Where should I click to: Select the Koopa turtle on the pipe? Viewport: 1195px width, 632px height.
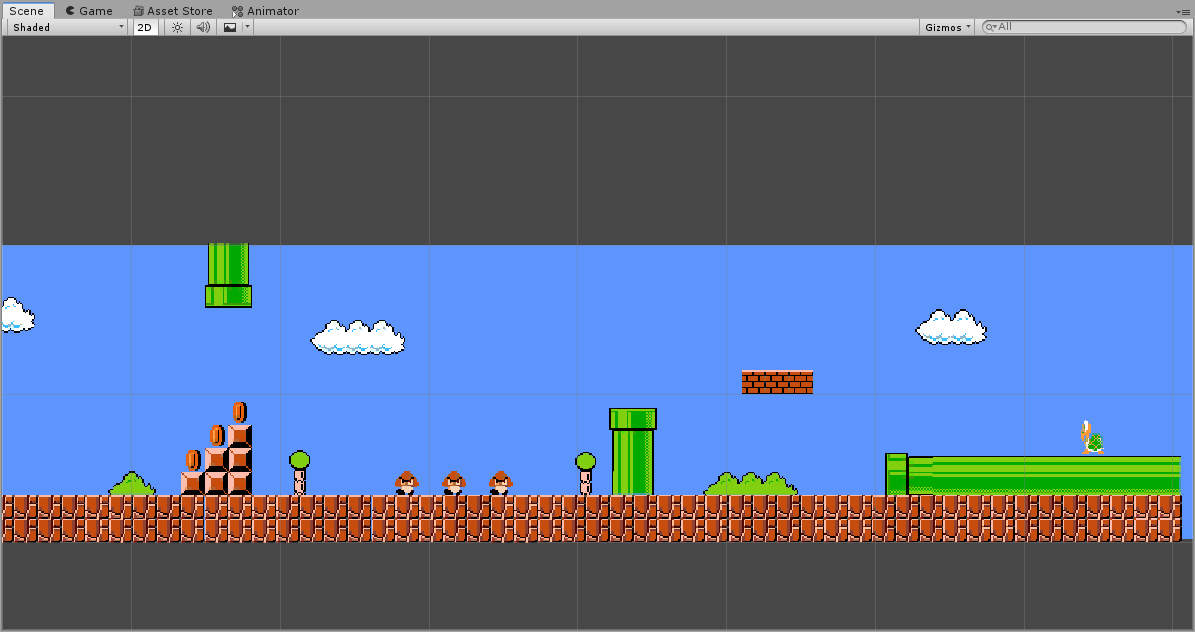1092,438
